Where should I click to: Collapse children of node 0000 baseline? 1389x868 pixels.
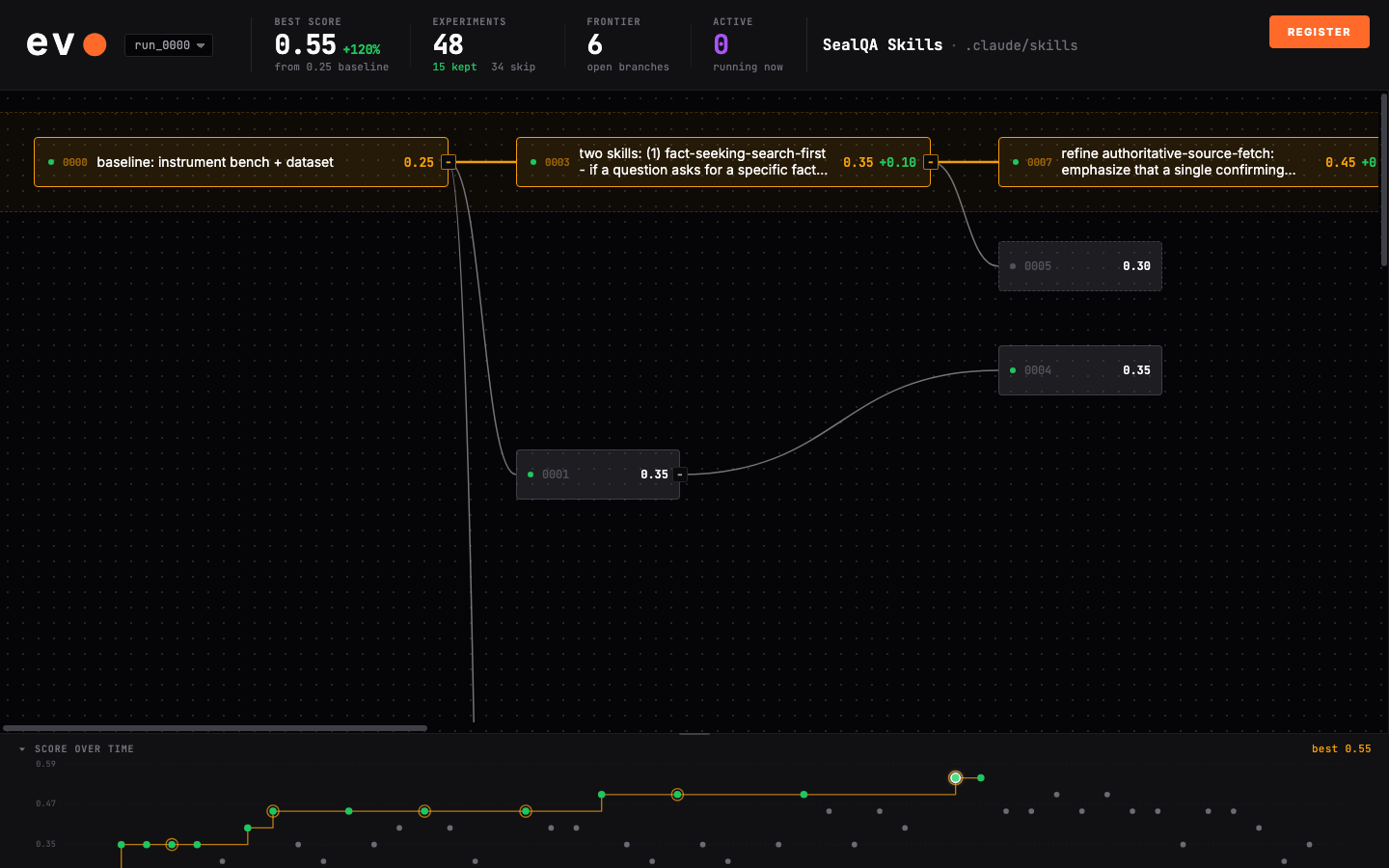(x=449, y=162)
